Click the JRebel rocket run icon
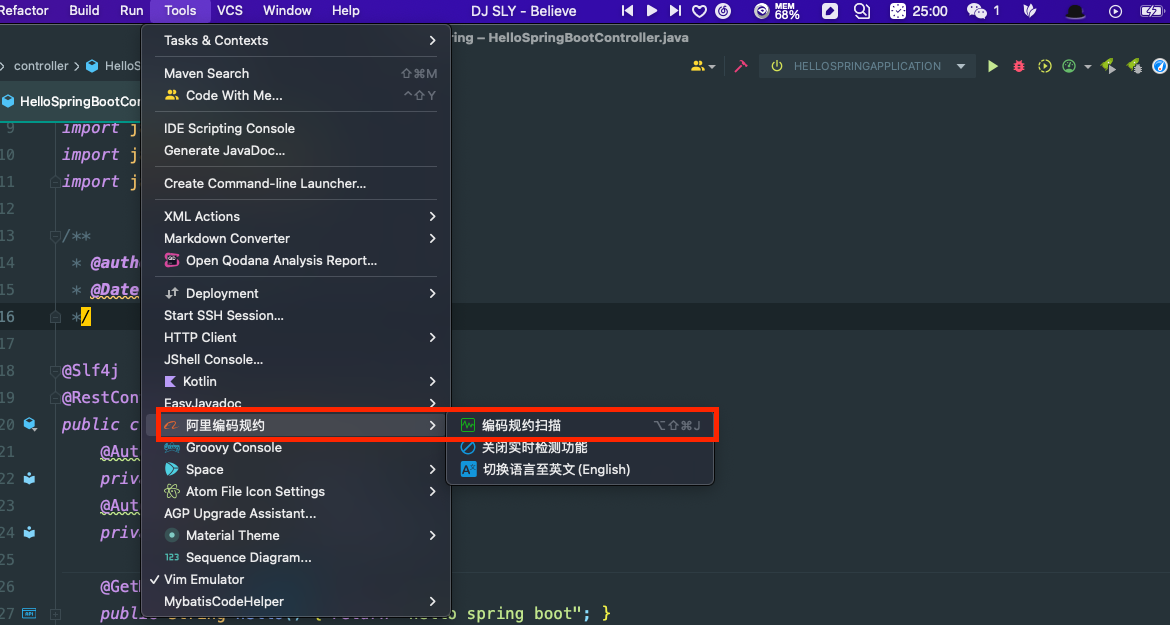Image resolution: width=1170 pixels, height=625 pixels. pos(1108,66)
